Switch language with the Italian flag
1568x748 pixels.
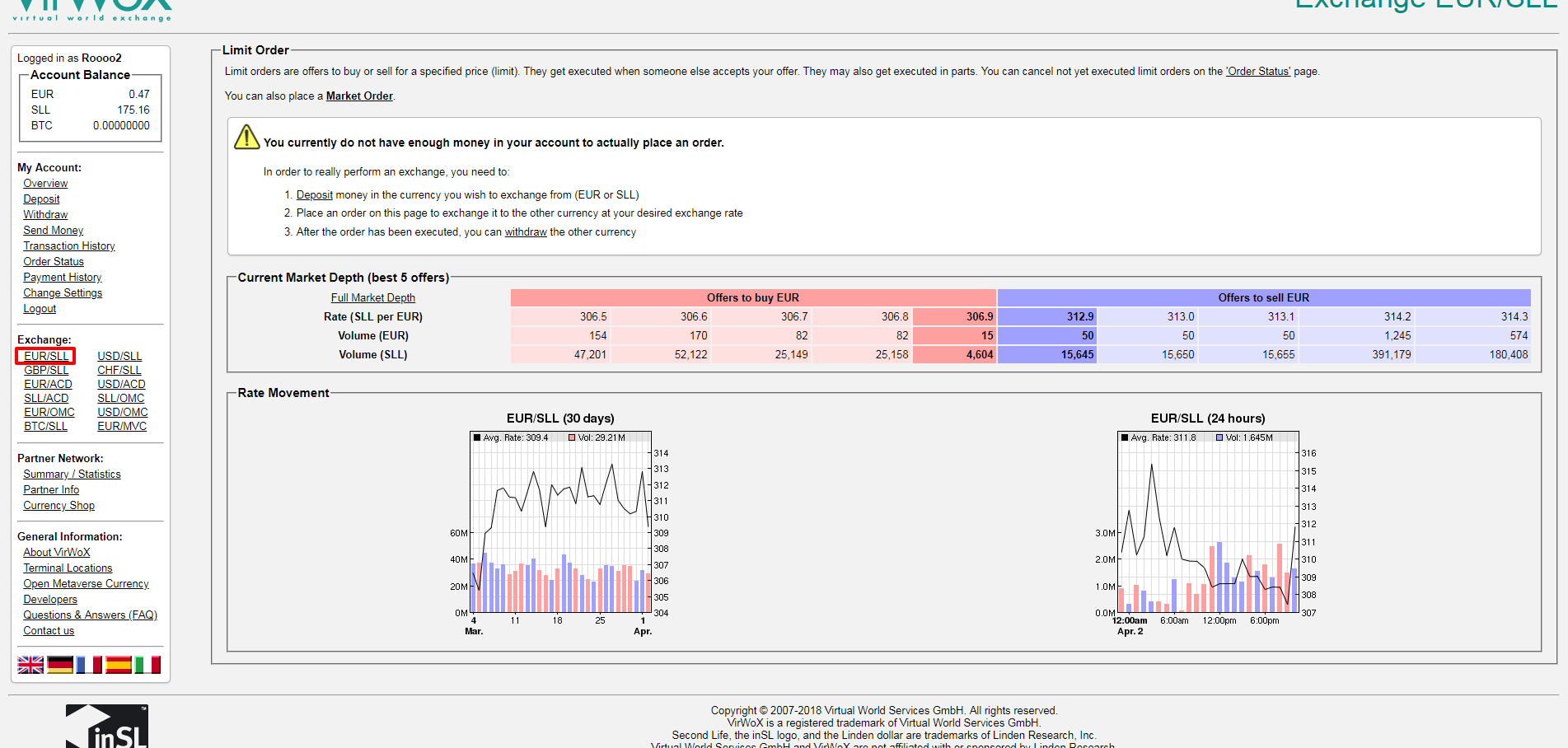point(147,665)
